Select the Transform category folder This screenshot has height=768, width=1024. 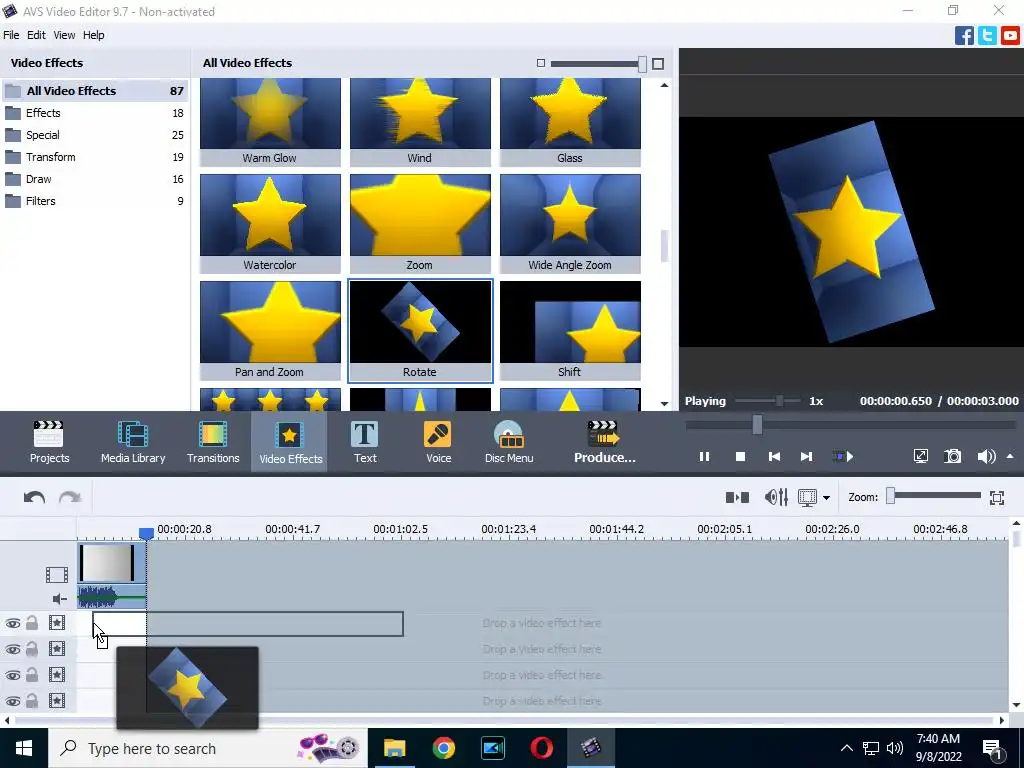(95, 157)
